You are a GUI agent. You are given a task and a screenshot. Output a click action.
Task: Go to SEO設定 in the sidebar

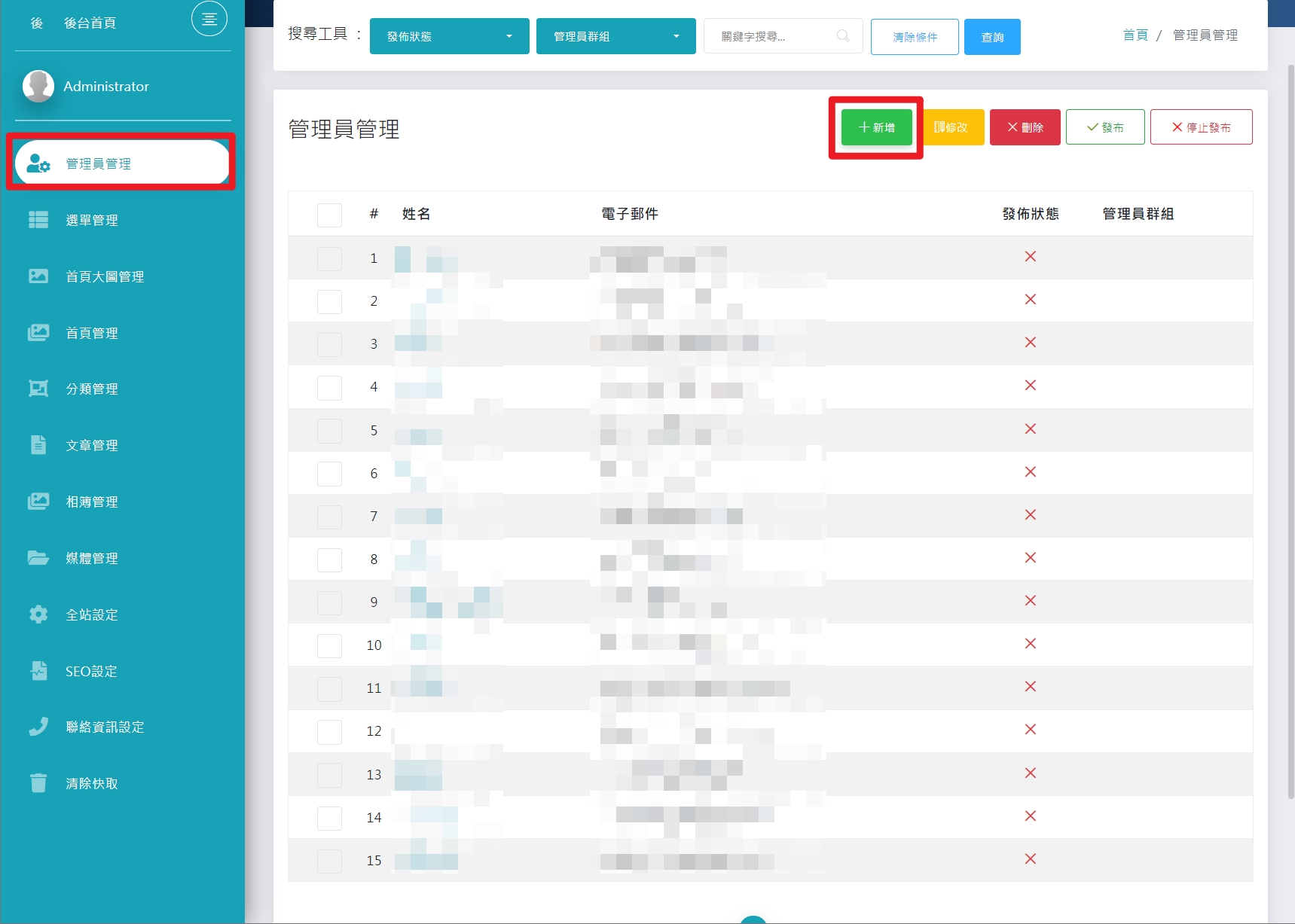91,671
